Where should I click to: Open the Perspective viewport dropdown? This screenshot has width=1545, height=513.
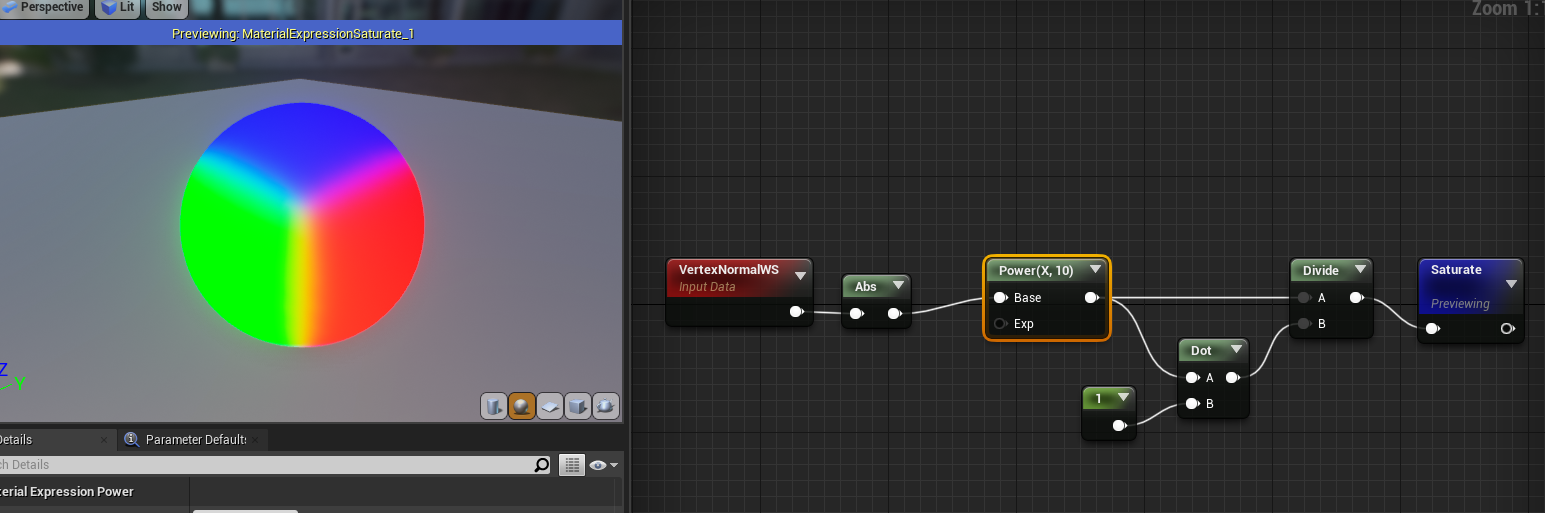(45, 7)
